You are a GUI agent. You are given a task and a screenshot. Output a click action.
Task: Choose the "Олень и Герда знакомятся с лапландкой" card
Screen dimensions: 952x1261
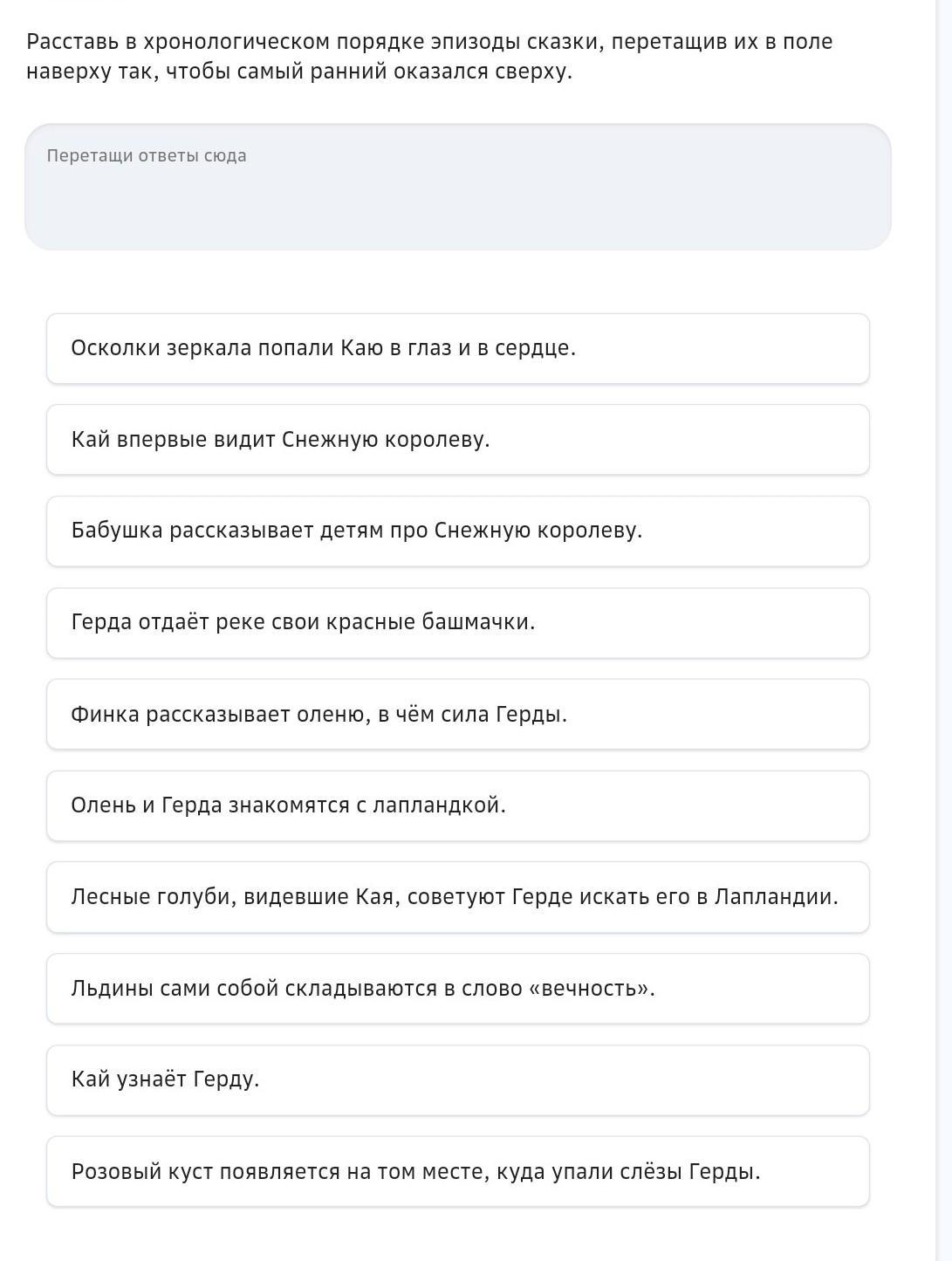click(457, 805)
